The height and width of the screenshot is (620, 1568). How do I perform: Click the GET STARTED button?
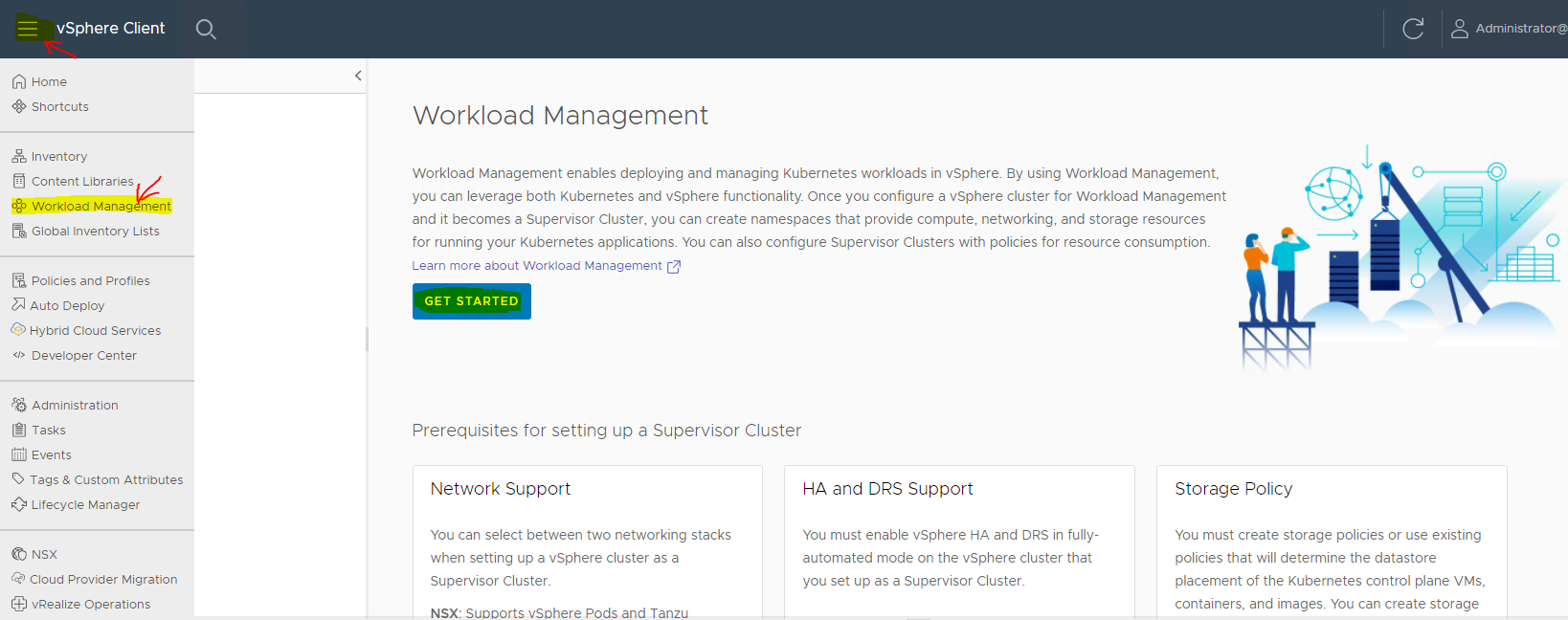pos(472,301)
